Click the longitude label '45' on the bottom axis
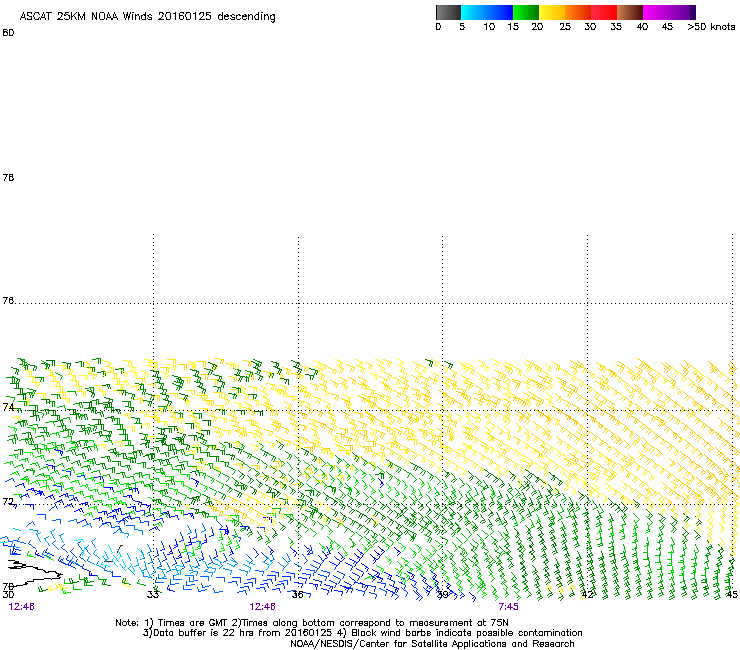This screenshot has height=650, width=740. coord(732,594)
